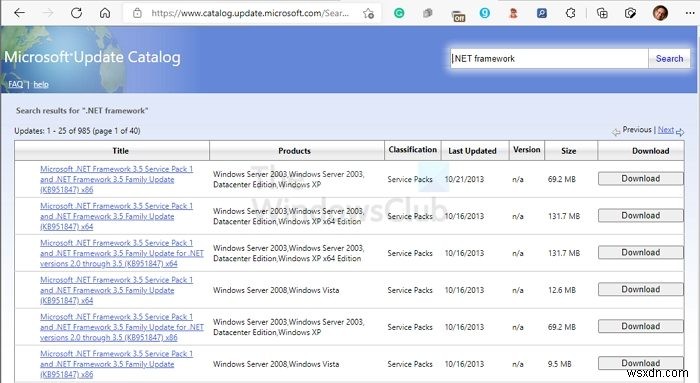
Task: Open the FAQ link
Action: pyautogui.click(x=15, y=84)
